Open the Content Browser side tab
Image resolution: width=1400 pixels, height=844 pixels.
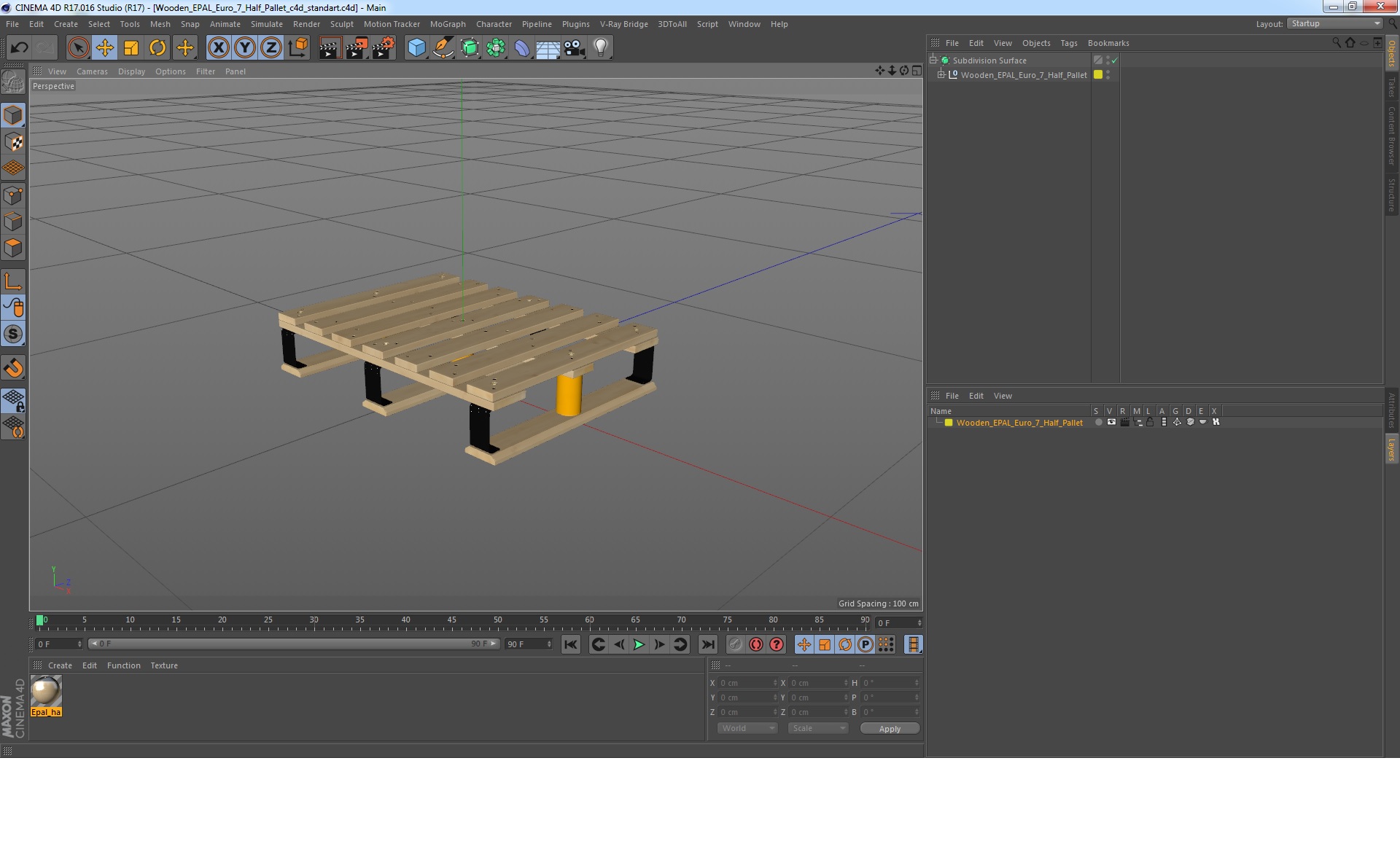[x=1391, y=136]
